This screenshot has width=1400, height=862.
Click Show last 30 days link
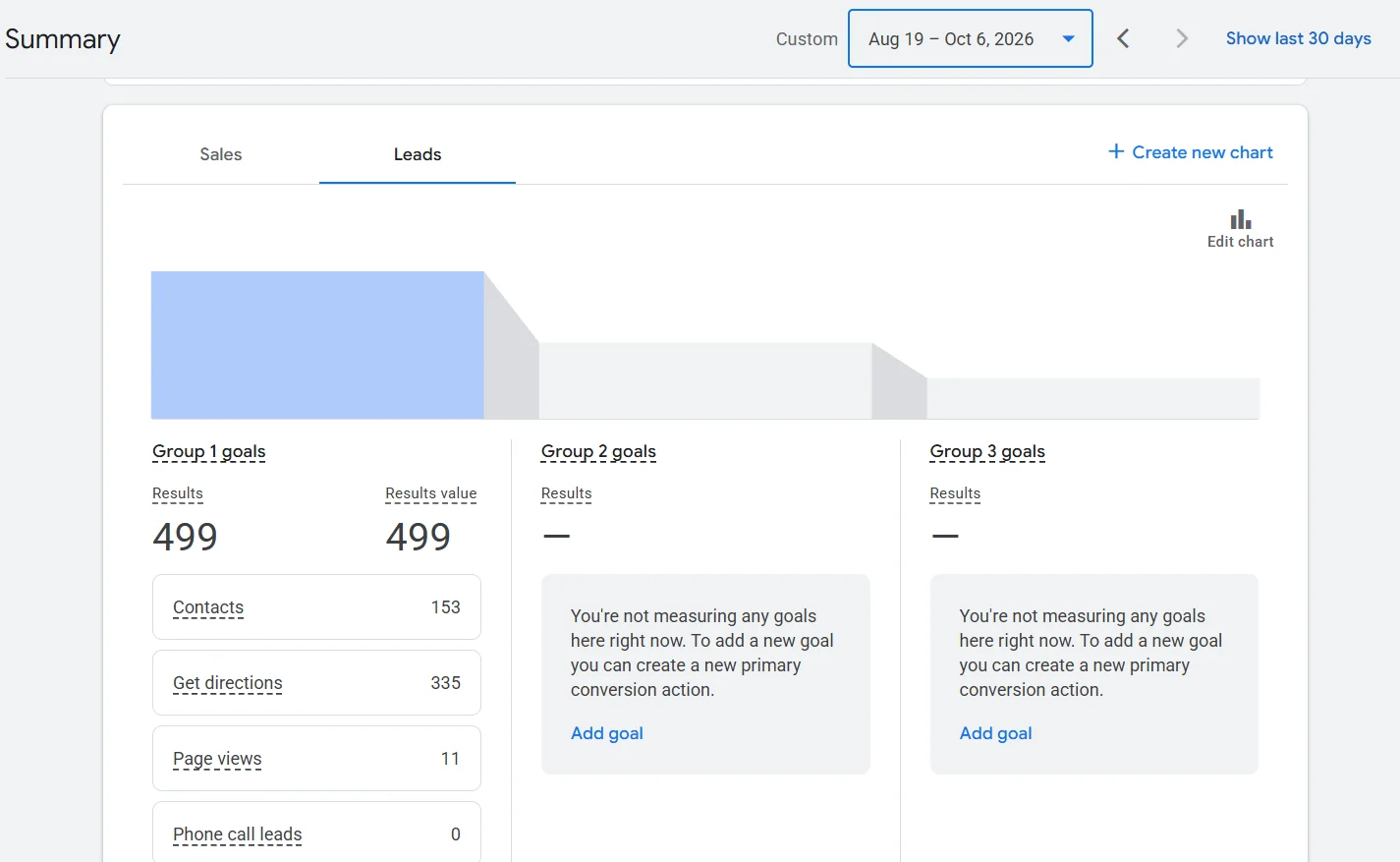click(1298, 38)
